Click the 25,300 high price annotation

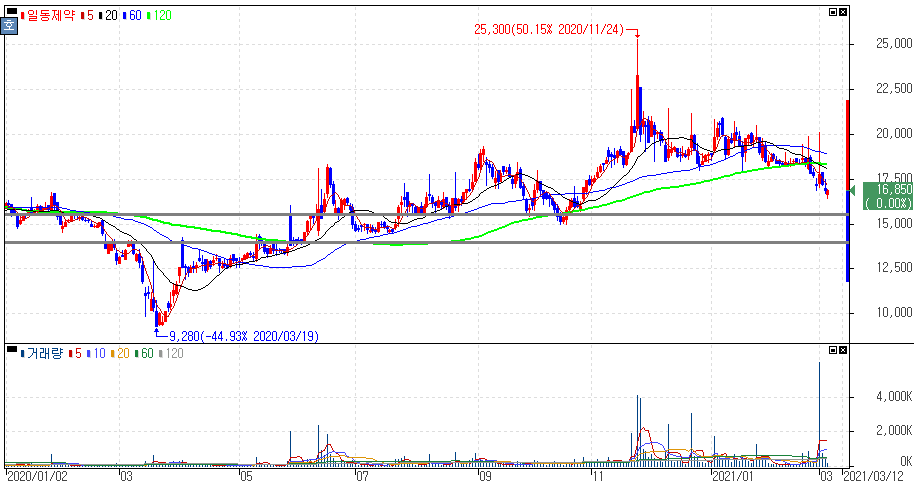[549, 29]
